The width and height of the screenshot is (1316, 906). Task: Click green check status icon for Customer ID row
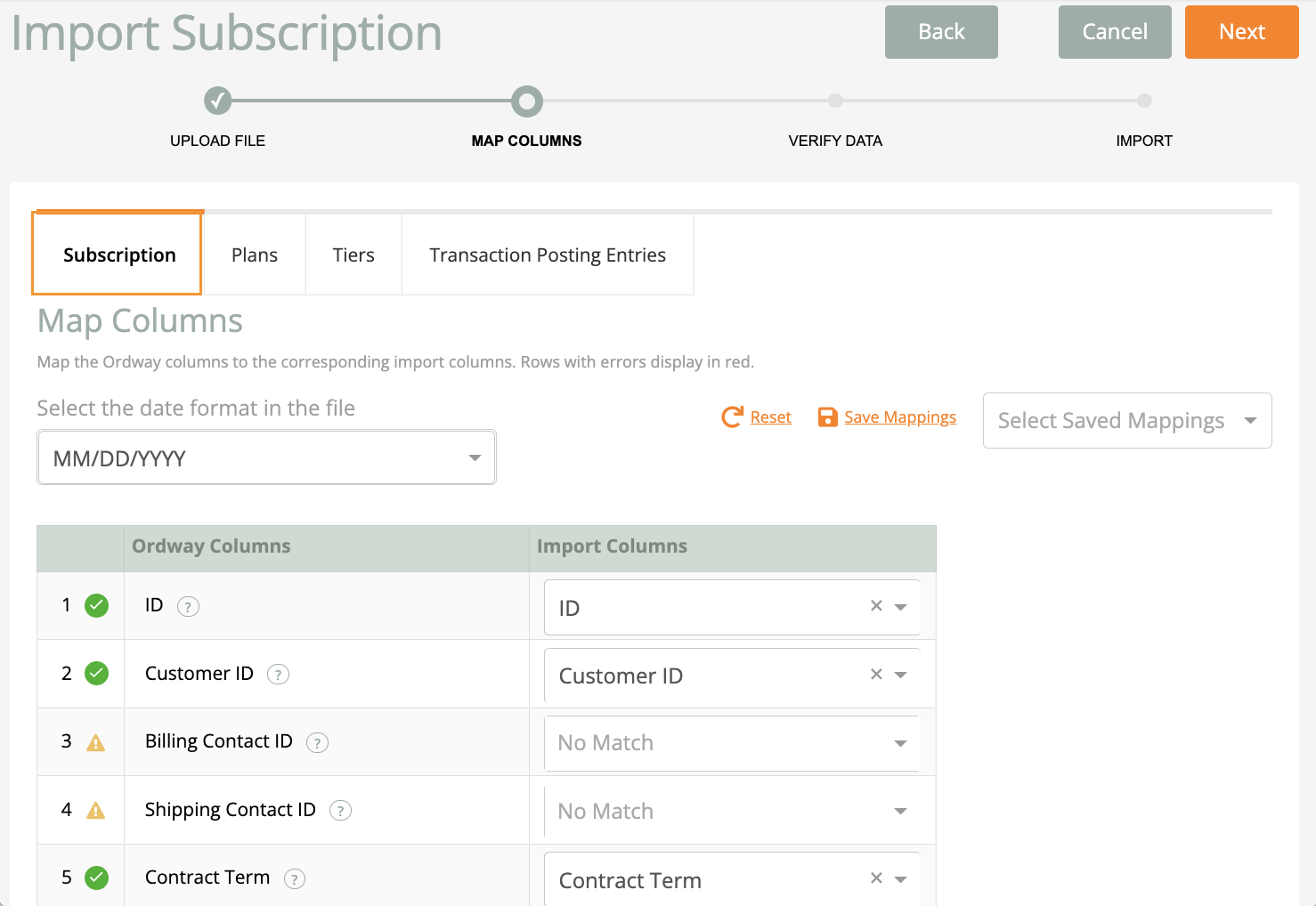pyautogui.click(x=96, y=673)
